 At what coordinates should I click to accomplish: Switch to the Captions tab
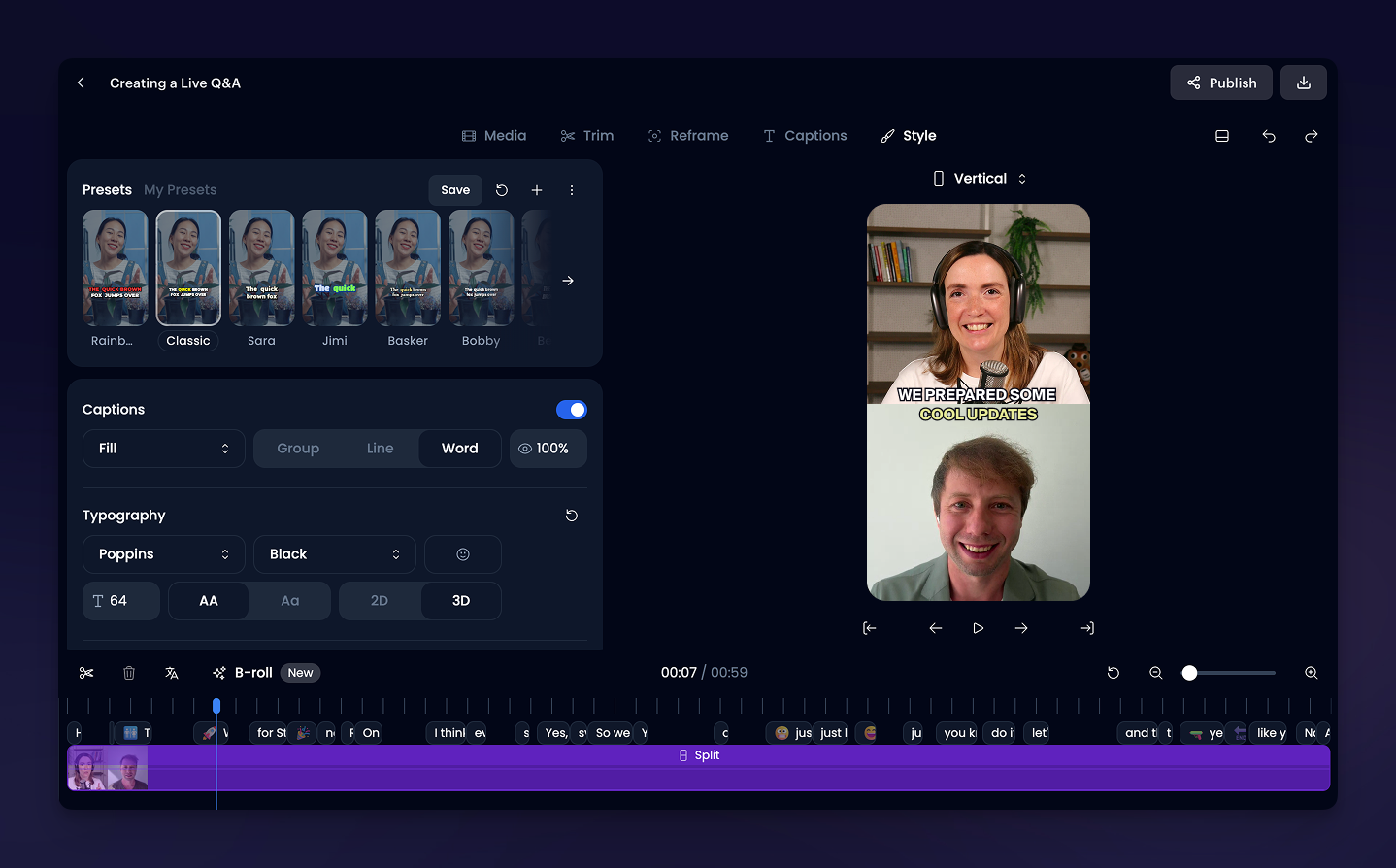805,136
